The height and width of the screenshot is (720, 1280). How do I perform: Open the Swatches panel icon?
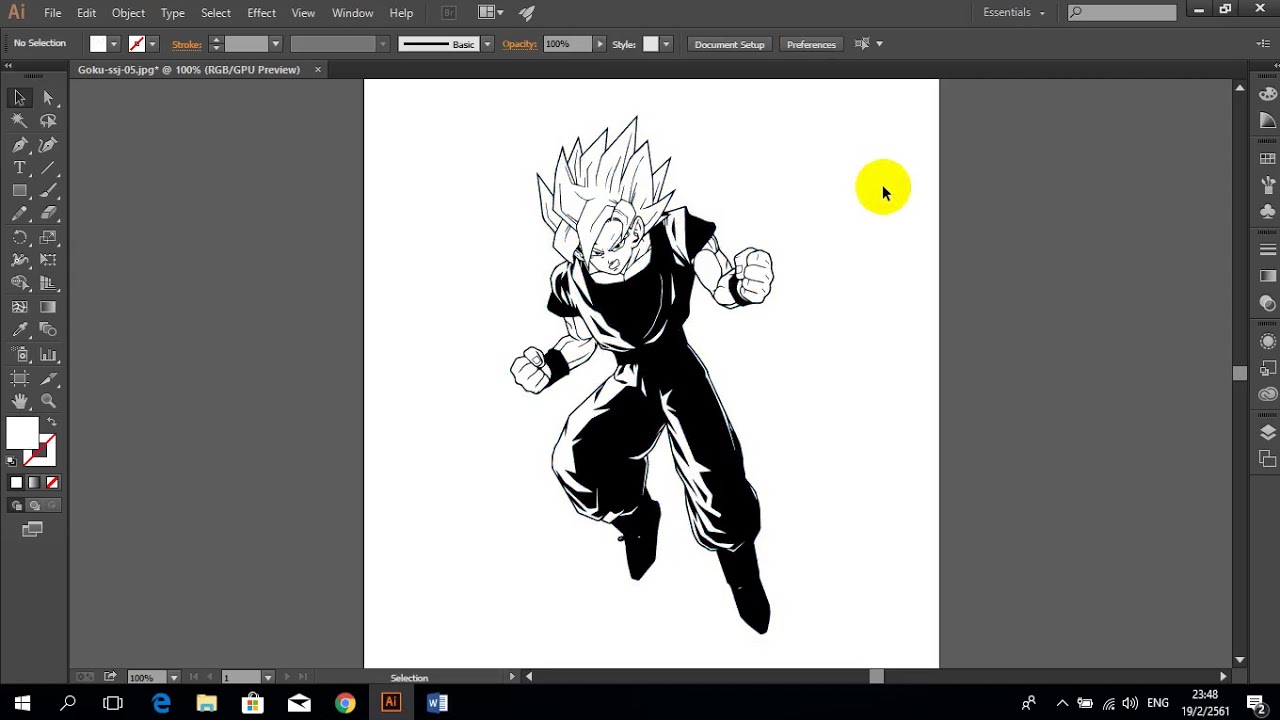[x=1268, y=160]
